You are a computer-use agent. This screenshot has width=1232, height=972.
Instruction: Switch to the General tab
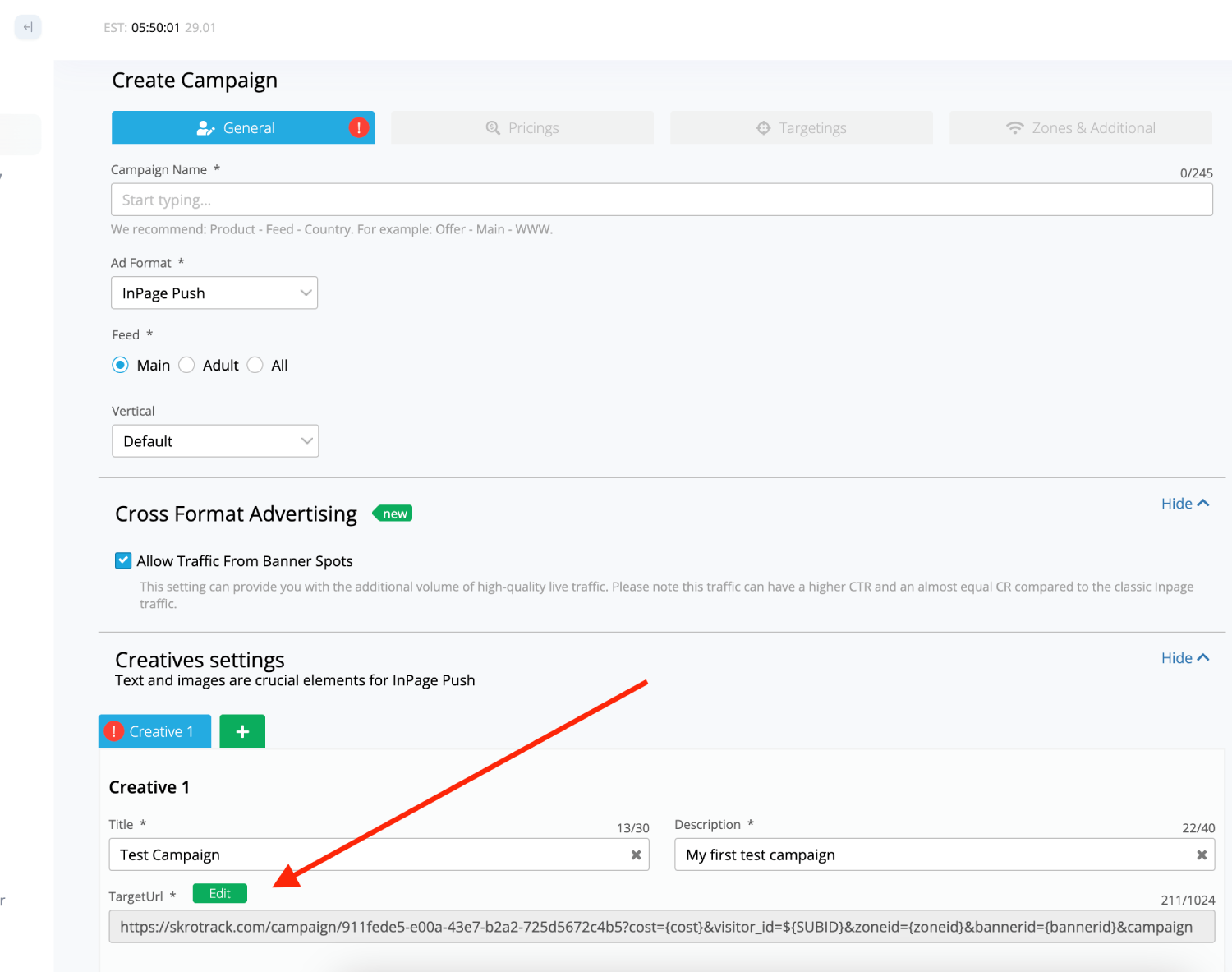[x=243, y=127]
